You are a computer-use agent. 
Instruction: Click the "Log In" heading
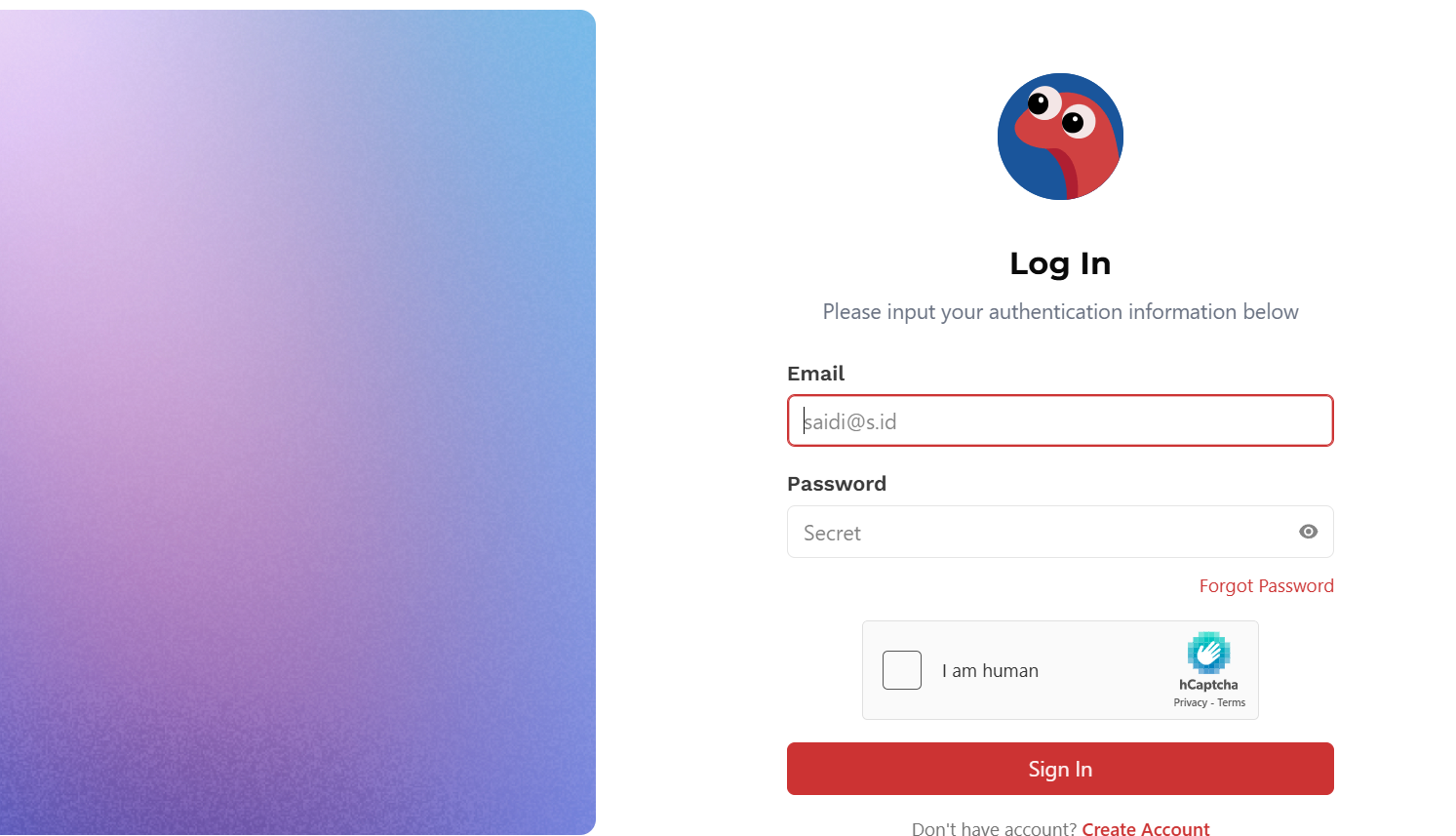click(1060, 263)
